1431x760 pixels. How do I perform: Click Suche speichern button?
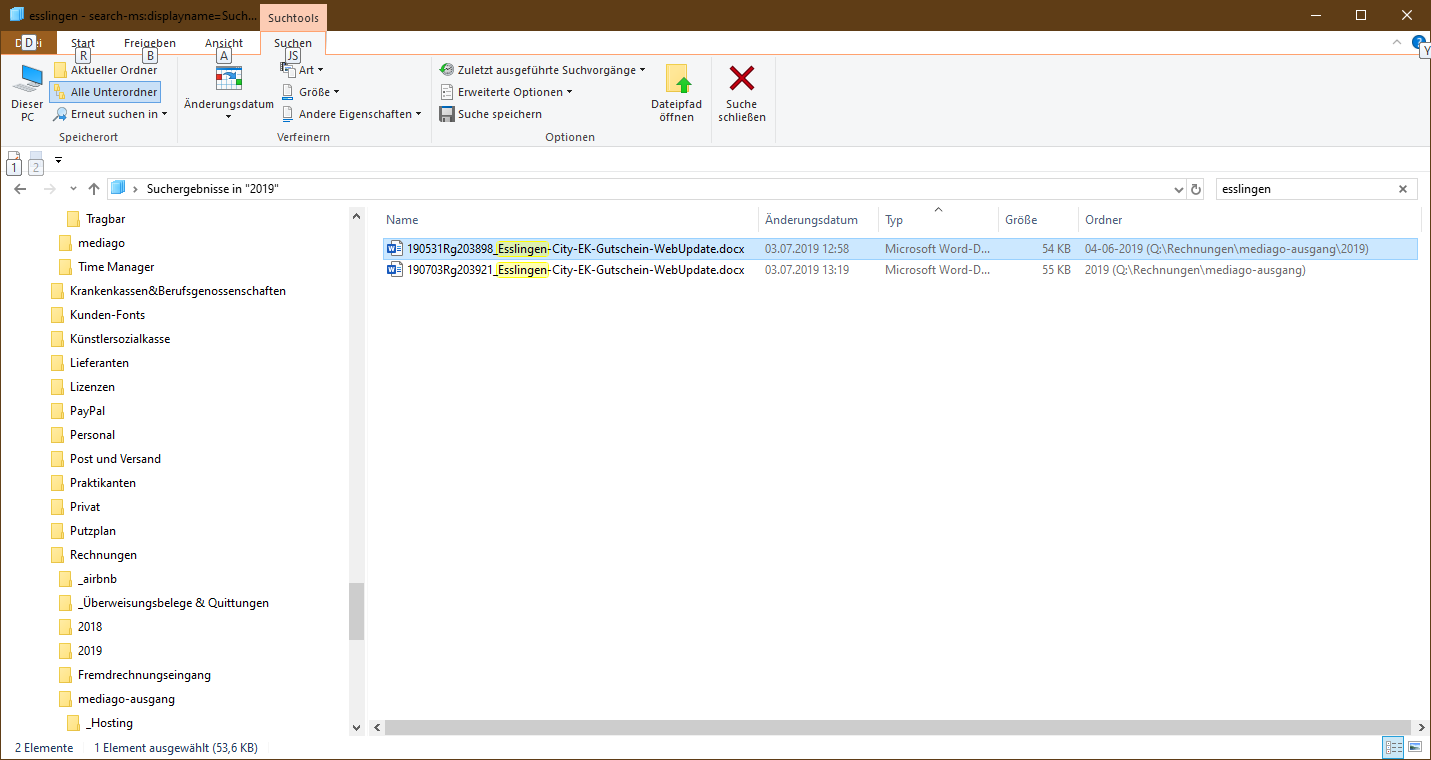[491, 114]
